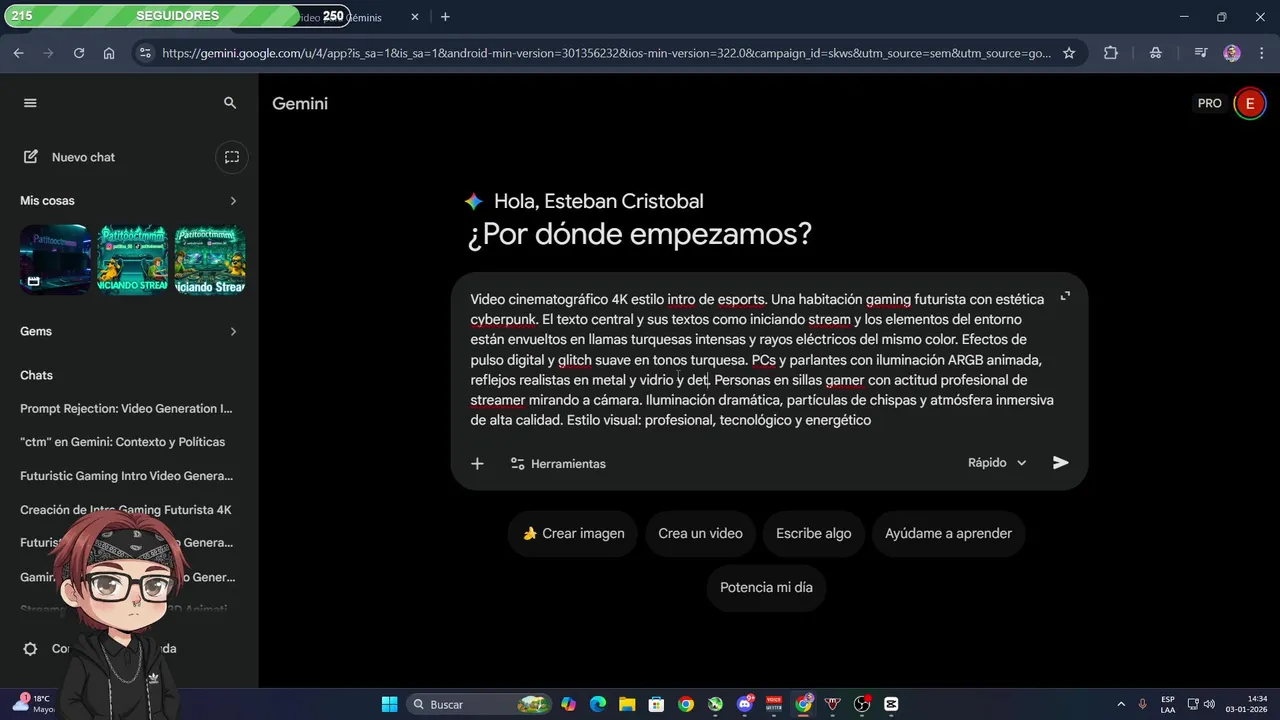
Task: Open Microsoft Store from taskbar
Action: tap(656, 704)
